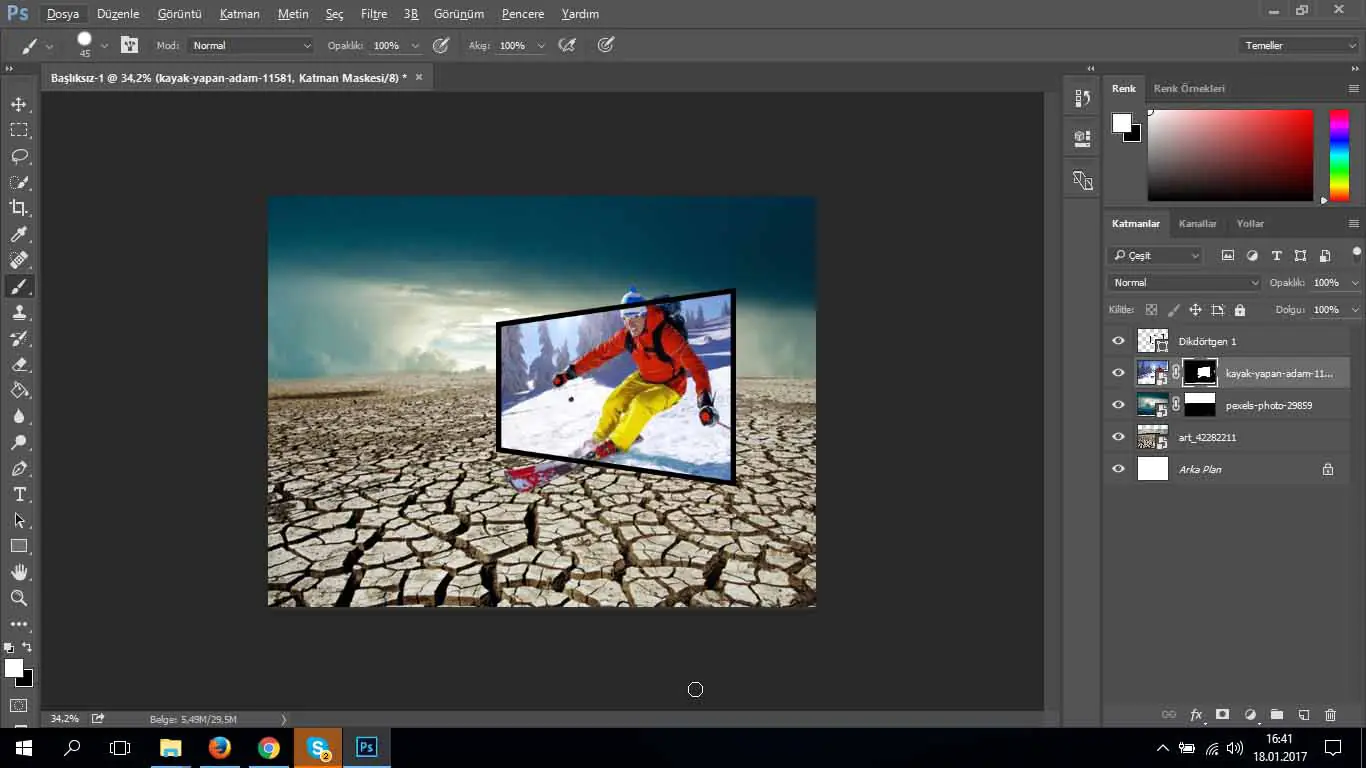Switch to the Renk Örnekleri tab
Screen dimensions: 1366x768
click(x=1189, y=89)
